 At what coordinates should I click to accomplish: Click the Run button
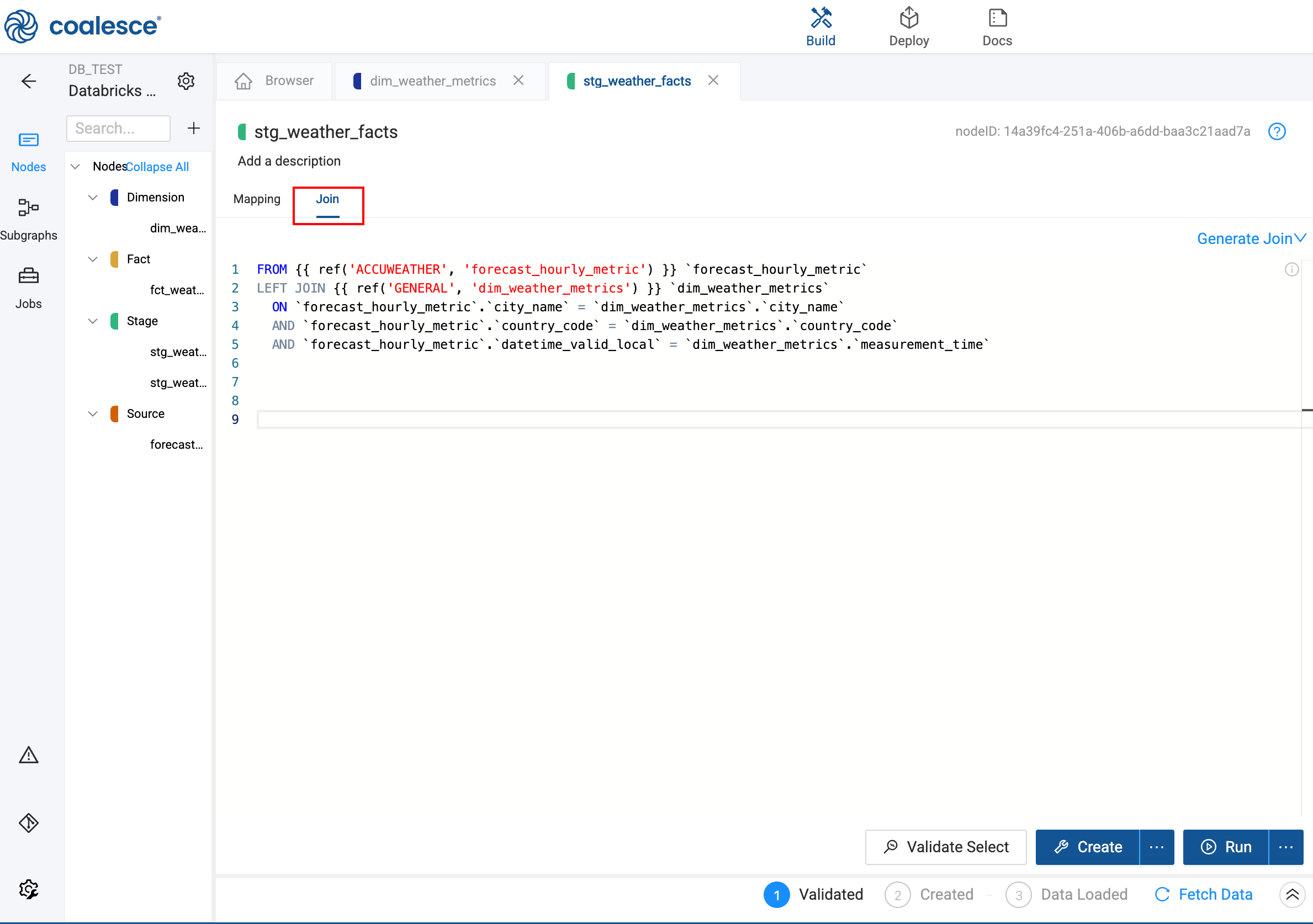[1226, 847]
